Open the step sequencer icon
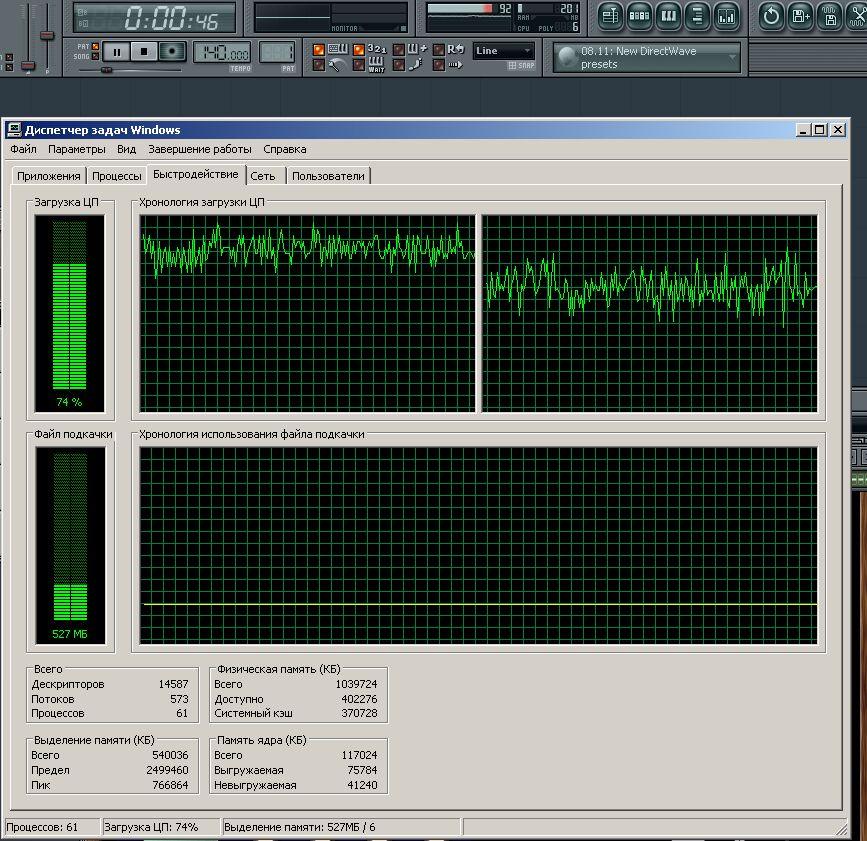The image size is (867, 841). (640, 15)
